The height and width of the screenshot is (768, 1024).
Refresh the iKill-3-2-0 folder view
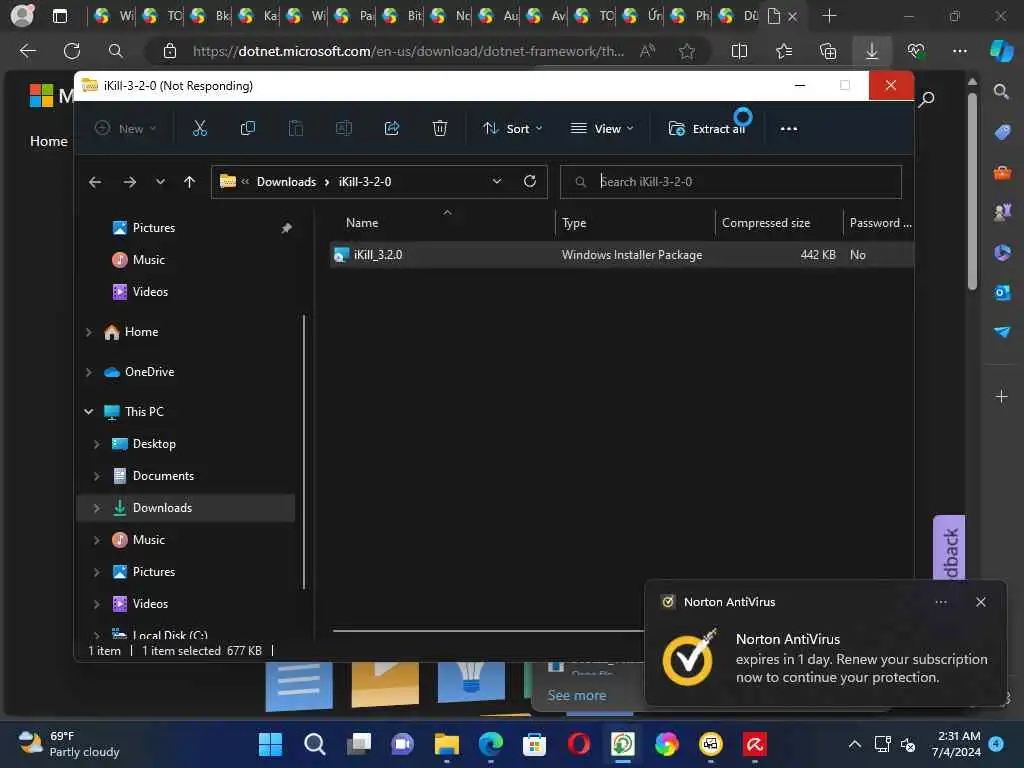click(x=530, y=182)
